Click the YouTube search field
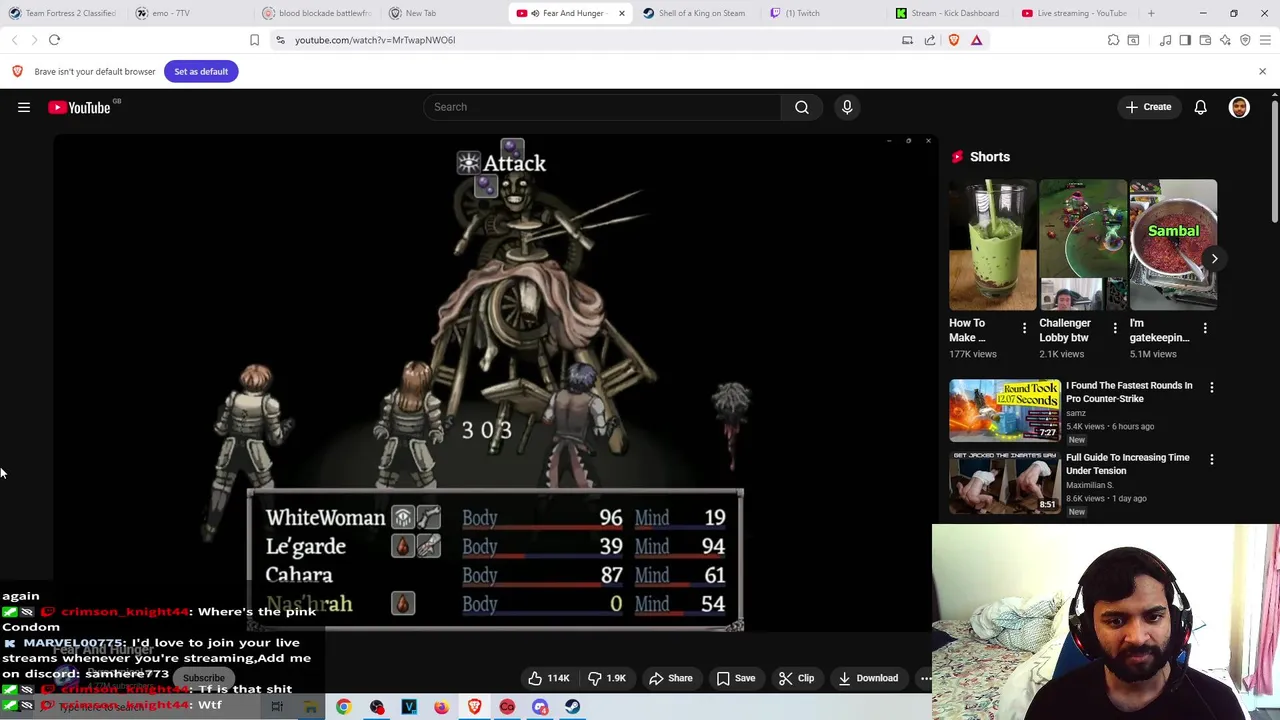 click(602, 107)
